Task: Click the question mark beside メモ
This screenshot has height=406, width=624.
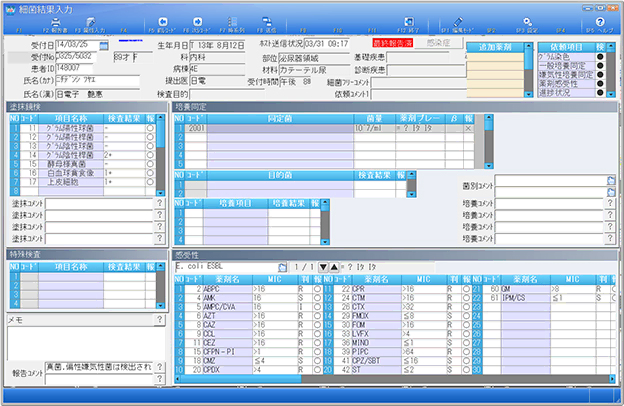Action: 160,320
